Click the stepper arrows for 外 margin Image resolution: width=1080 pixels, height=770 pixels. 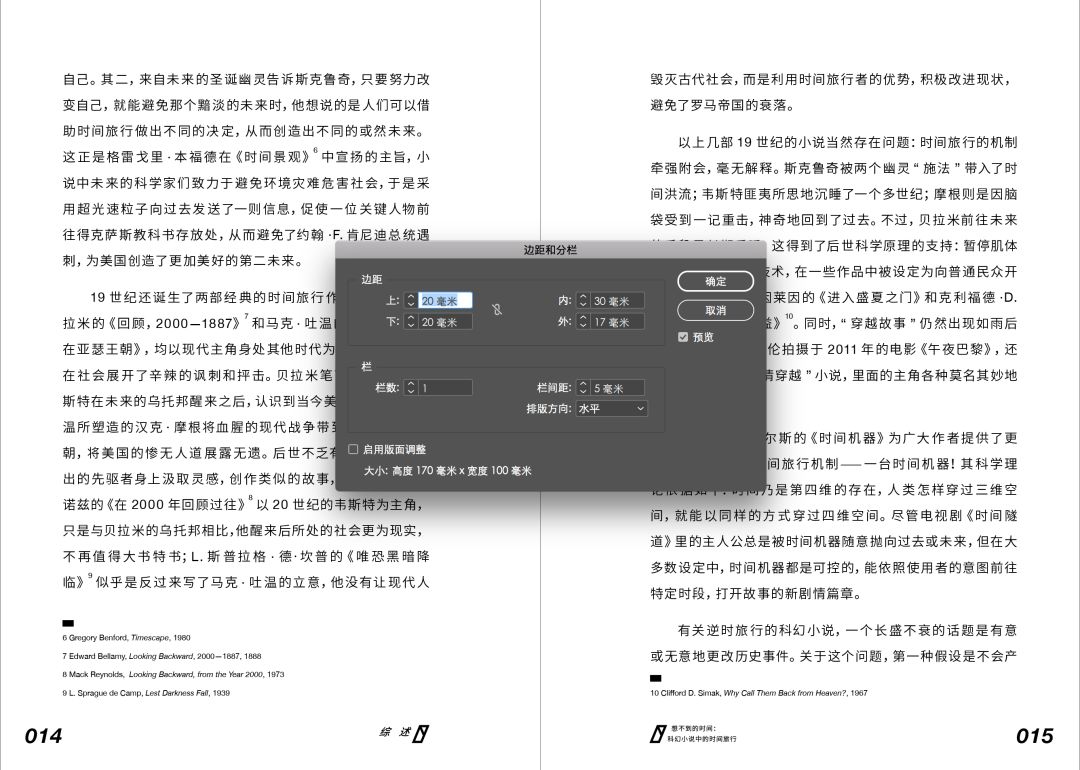[583, 322]
